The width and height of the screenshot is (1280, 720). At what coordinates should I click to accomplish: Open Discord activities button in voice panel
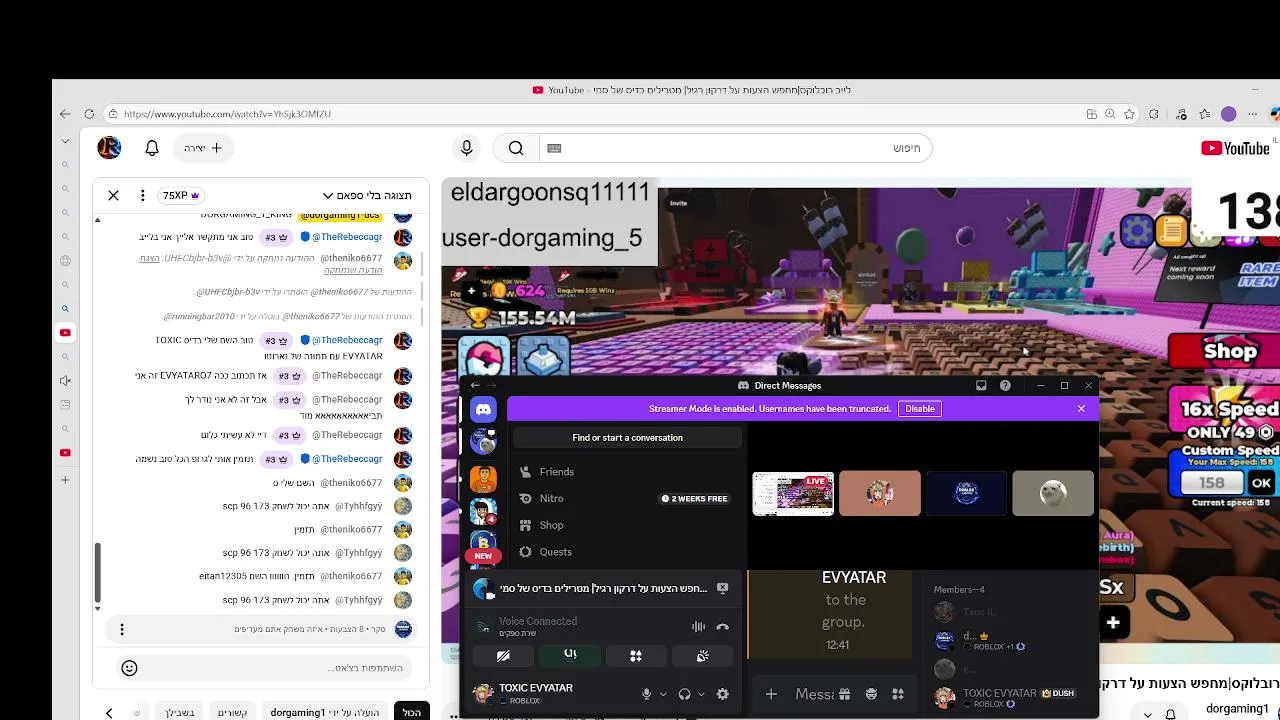click(636, 656)
